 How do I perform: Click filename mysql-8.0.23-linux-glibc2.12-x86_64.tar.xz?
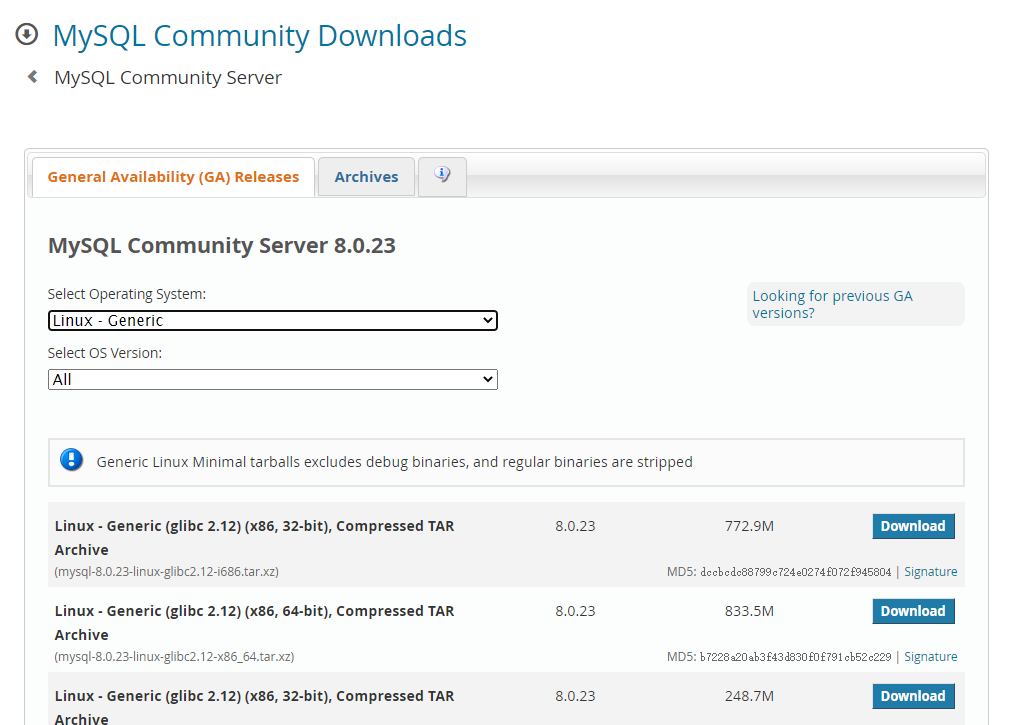point(174,657)
